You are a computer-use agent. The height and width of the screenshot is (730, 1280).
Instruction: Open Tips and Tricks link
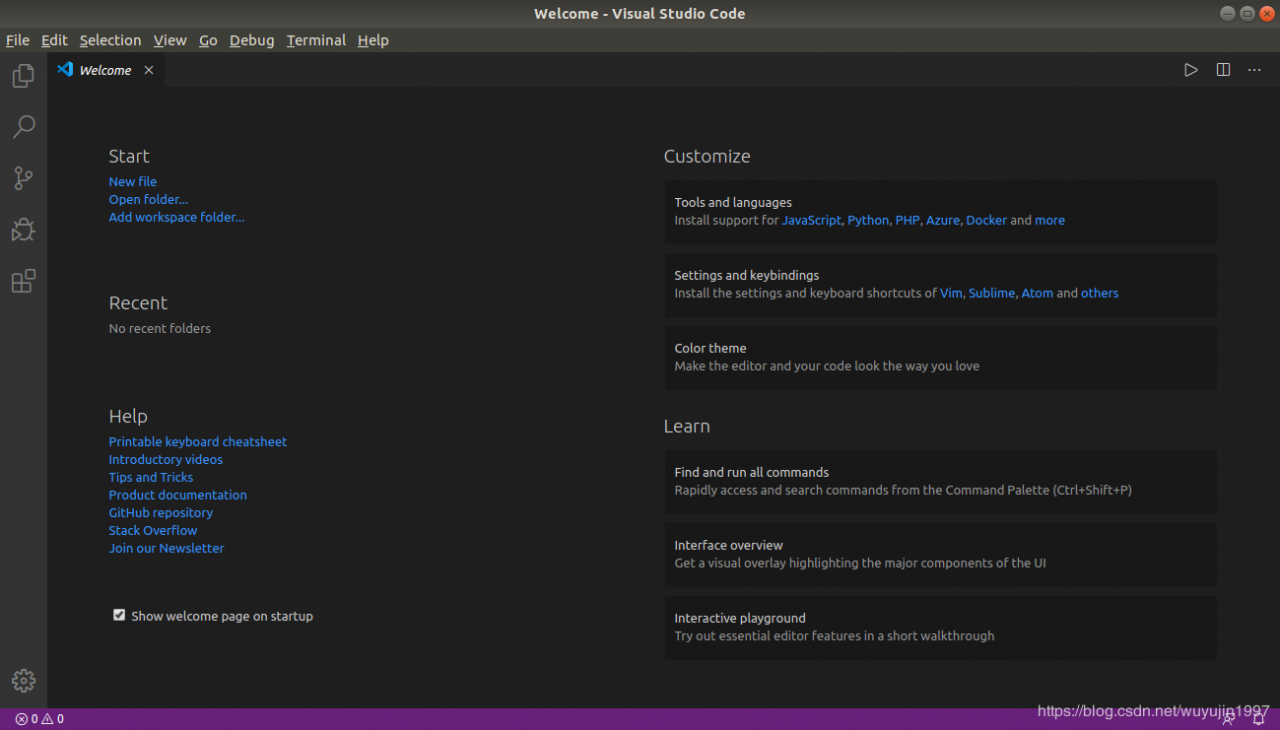click(x=151, y=477)
